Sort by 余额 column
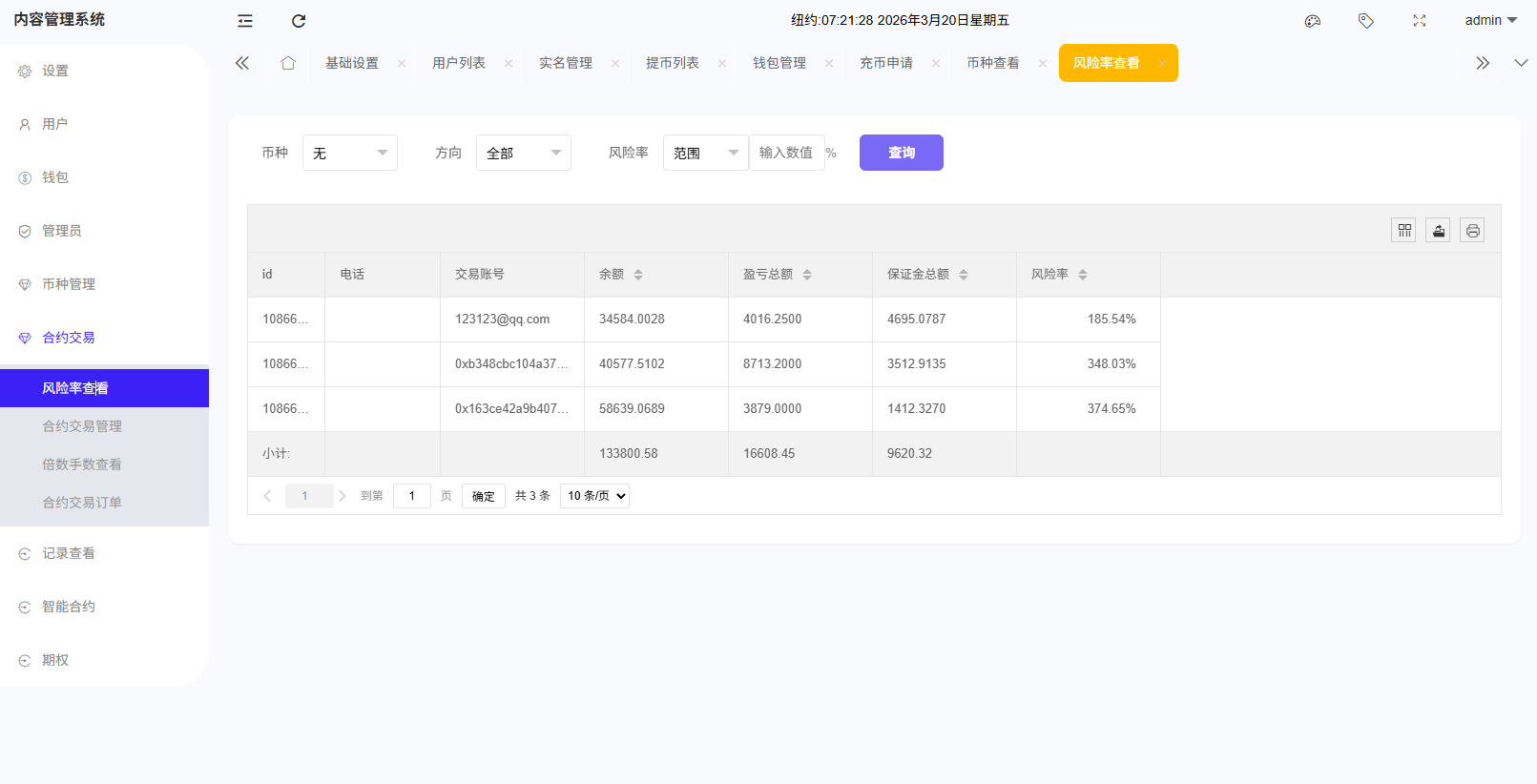This screenshot has height=784, width=1537. click(638, 275)
